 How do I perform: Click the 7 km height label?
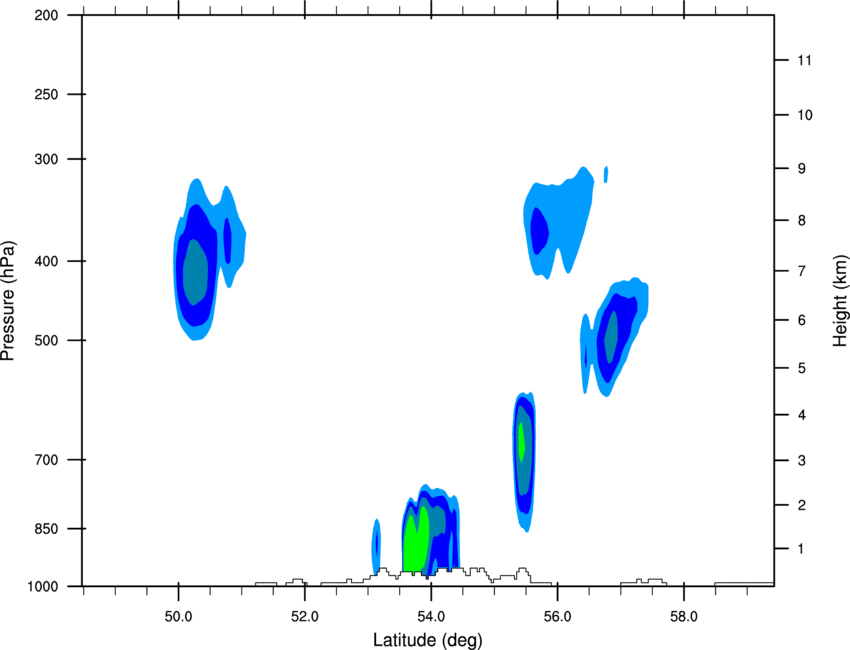801,271
